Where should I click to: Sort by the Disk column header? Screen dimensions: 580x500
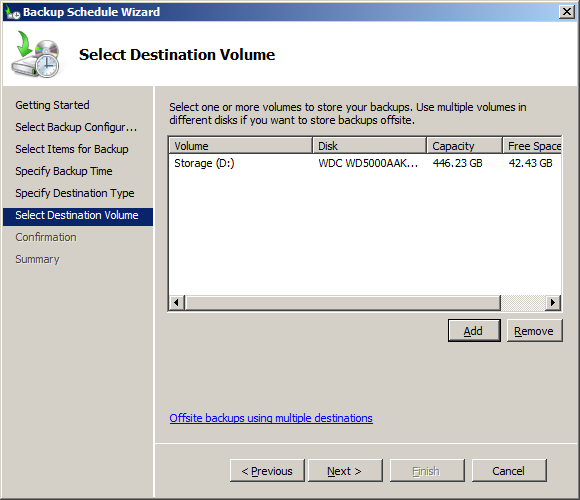[x=369, y=146]
